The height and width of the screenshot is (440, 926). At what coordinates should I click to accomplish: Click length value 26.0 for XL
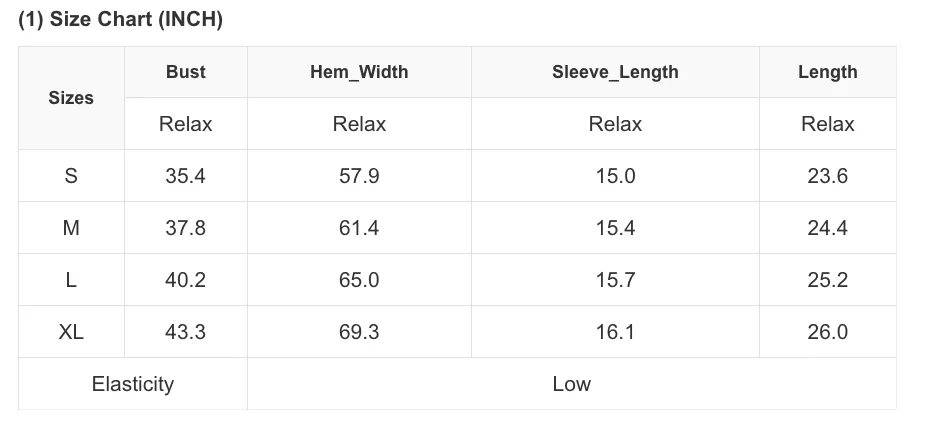827,332
